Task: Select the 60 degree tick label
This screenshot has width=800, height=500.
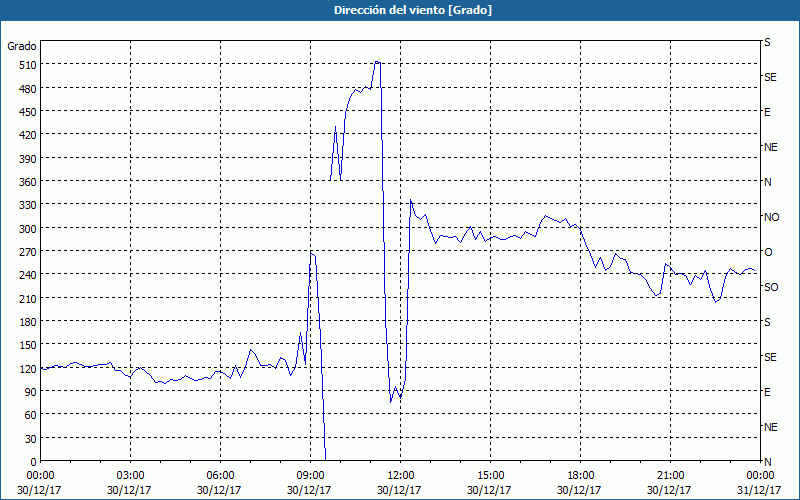Action: click(30, 415)
